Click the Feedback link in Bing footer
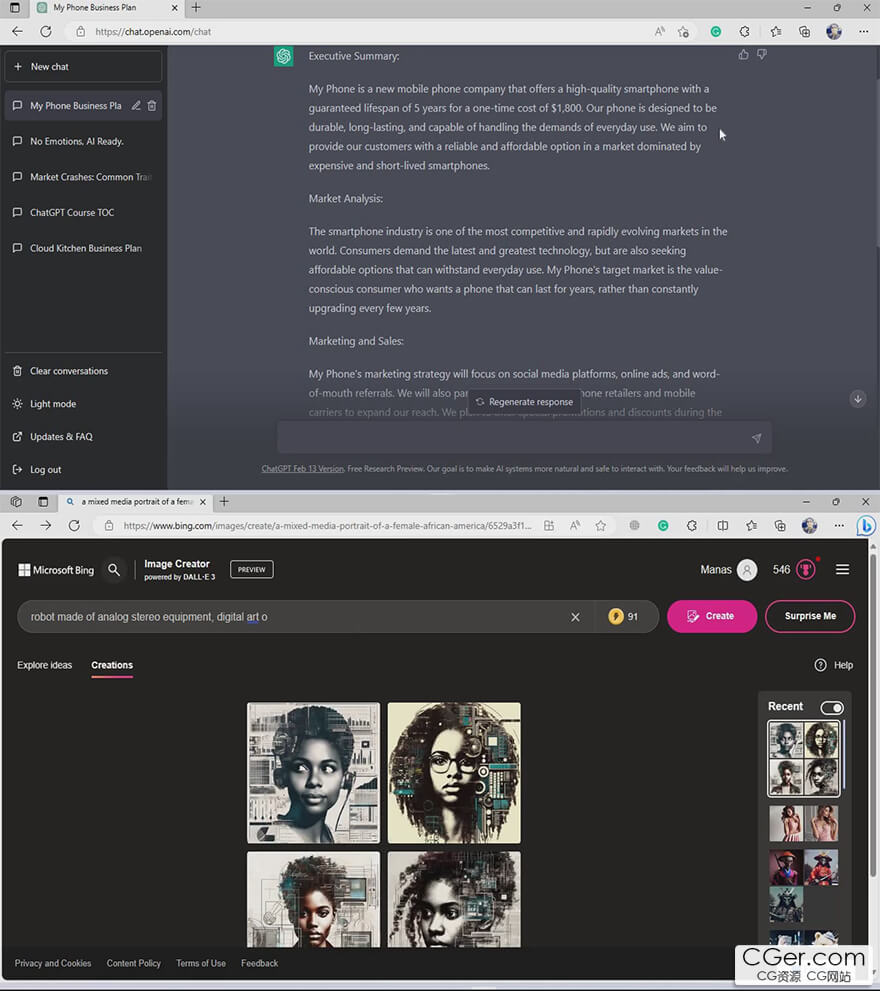Screen dimensions: 880x991 click(x=259, y=963)
